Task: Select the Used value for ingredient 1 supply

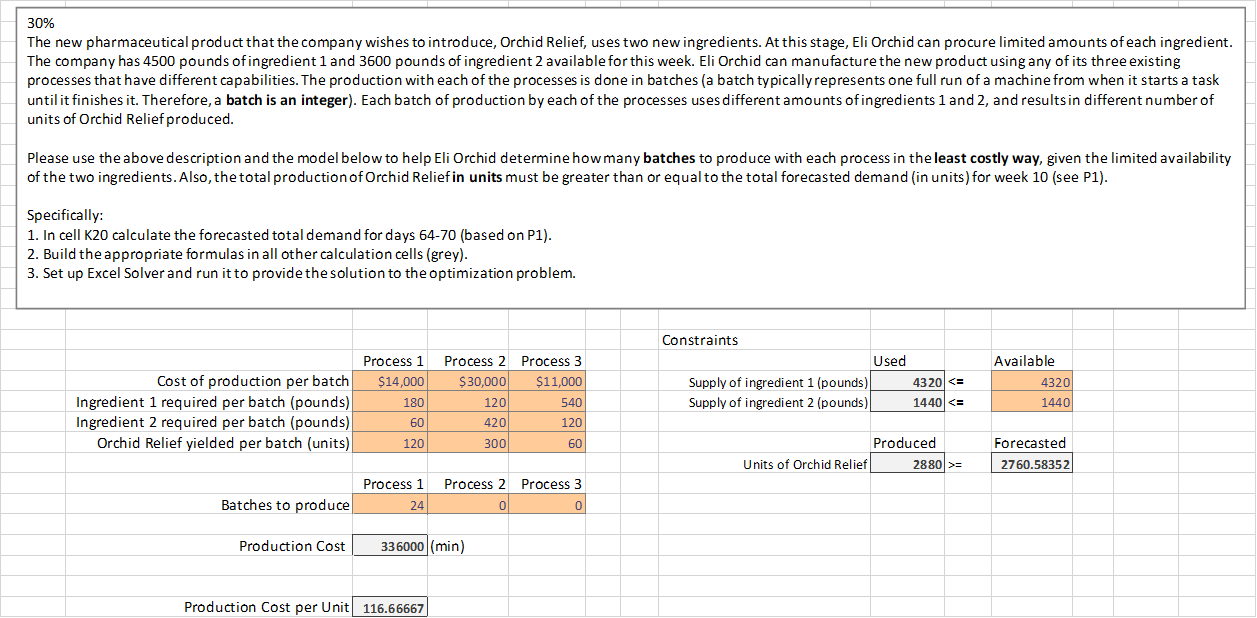Action: [x=907, y=381]
